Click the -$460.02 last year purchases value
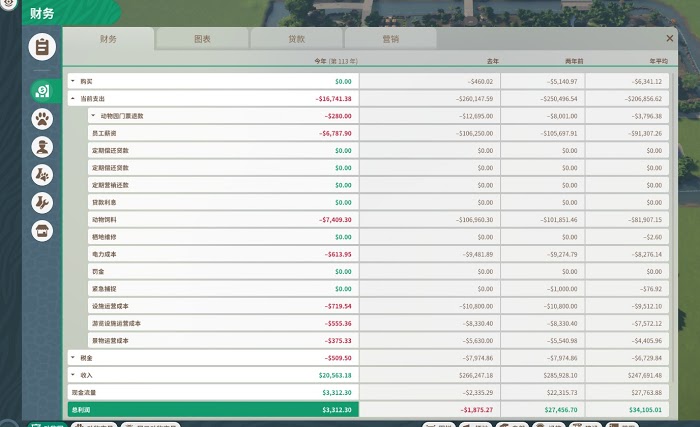The image size is (700, 427). point(480,81)
